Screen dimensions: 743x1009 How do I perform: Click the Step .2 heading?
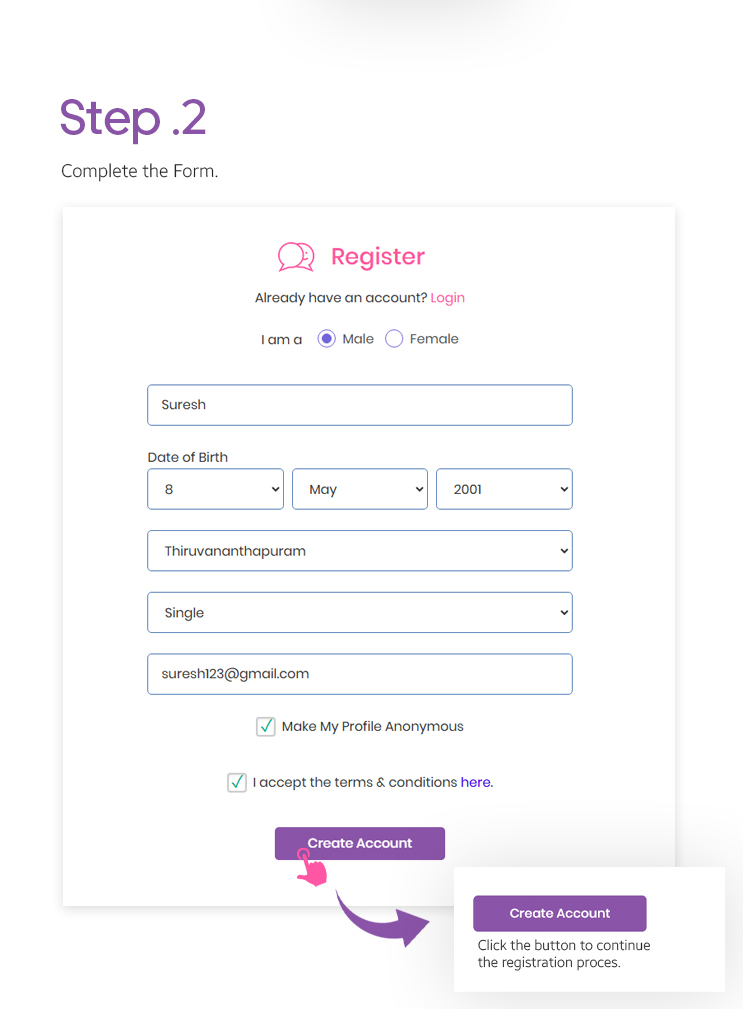pos(133,118)
